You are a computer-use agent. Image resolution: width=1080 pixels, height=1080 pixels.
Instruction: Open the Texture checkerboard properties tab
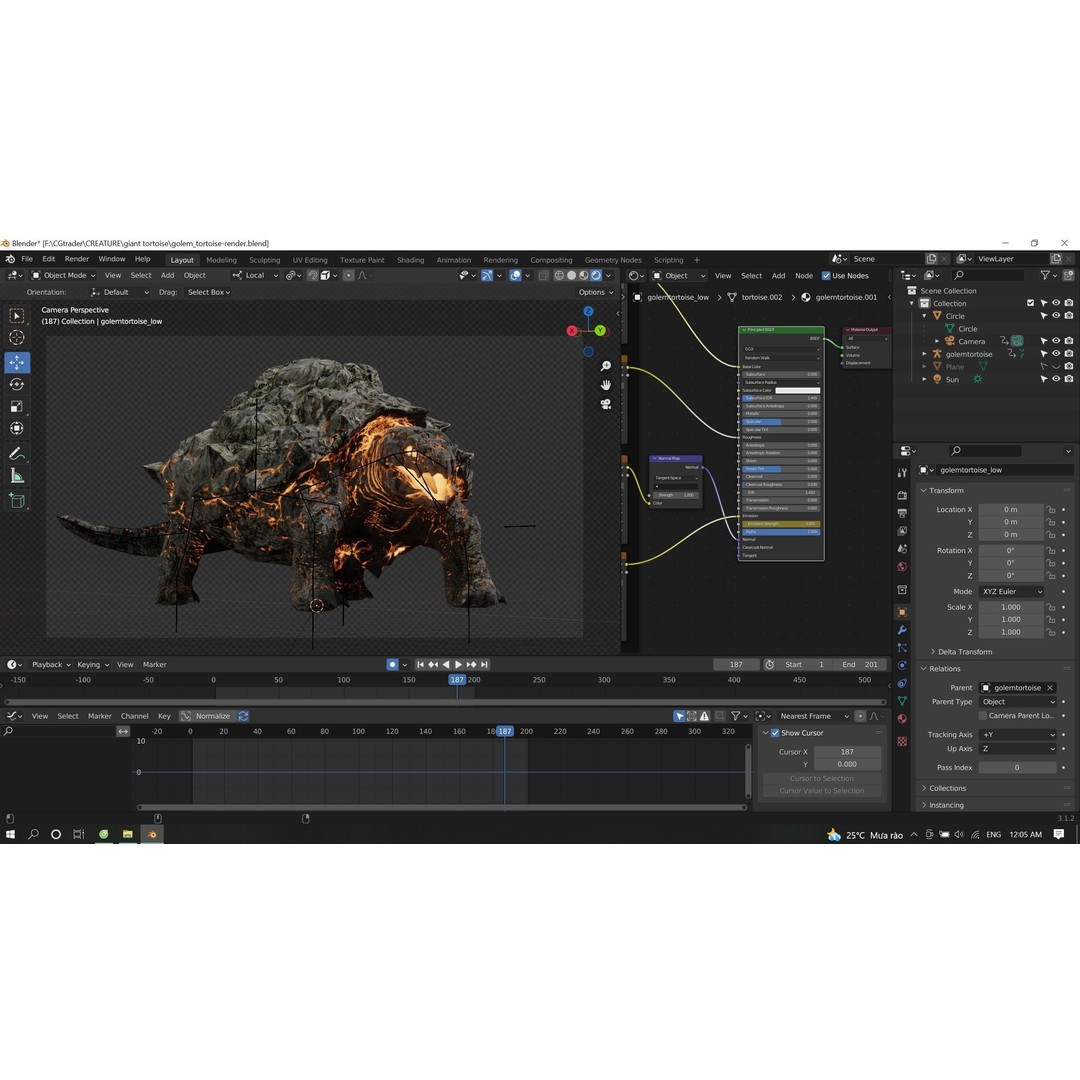point(902,742)
